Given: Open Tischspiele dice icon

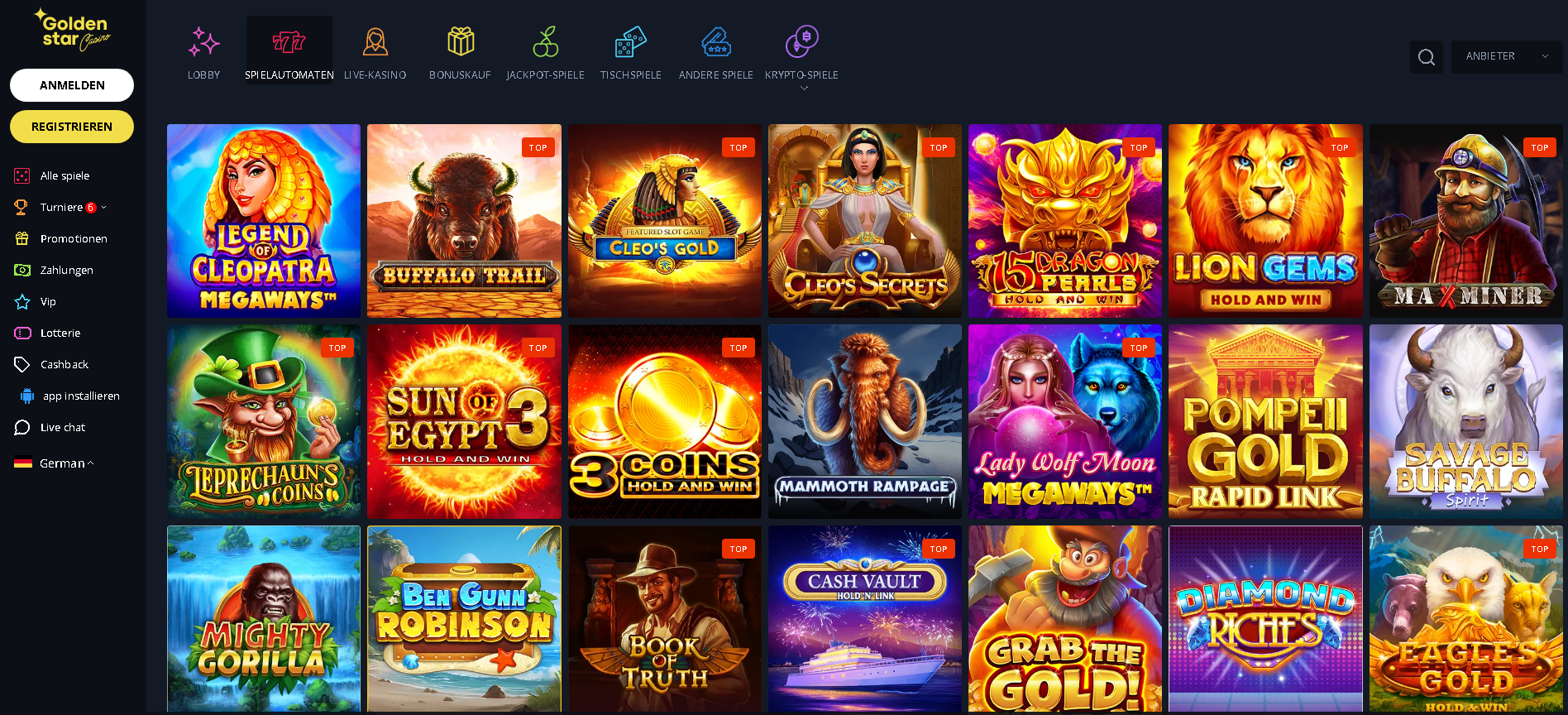Looking at the screenshot, I should [631, 41].
